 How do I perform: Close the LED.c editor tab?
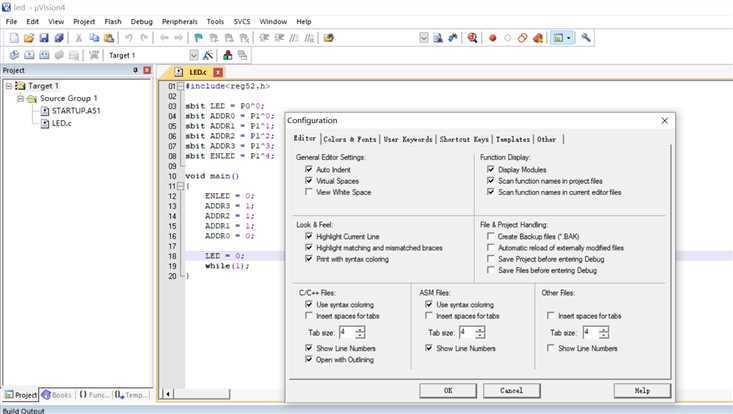[218, 72]
